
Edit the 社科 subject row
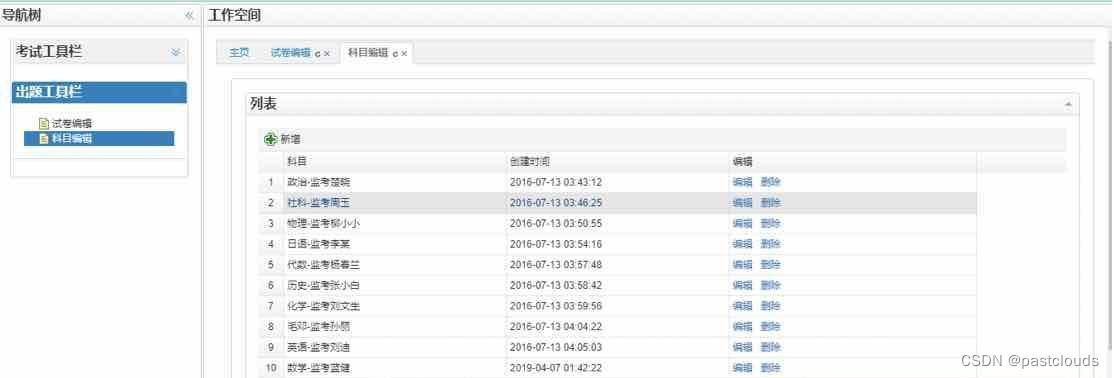(x=742, y=202)
